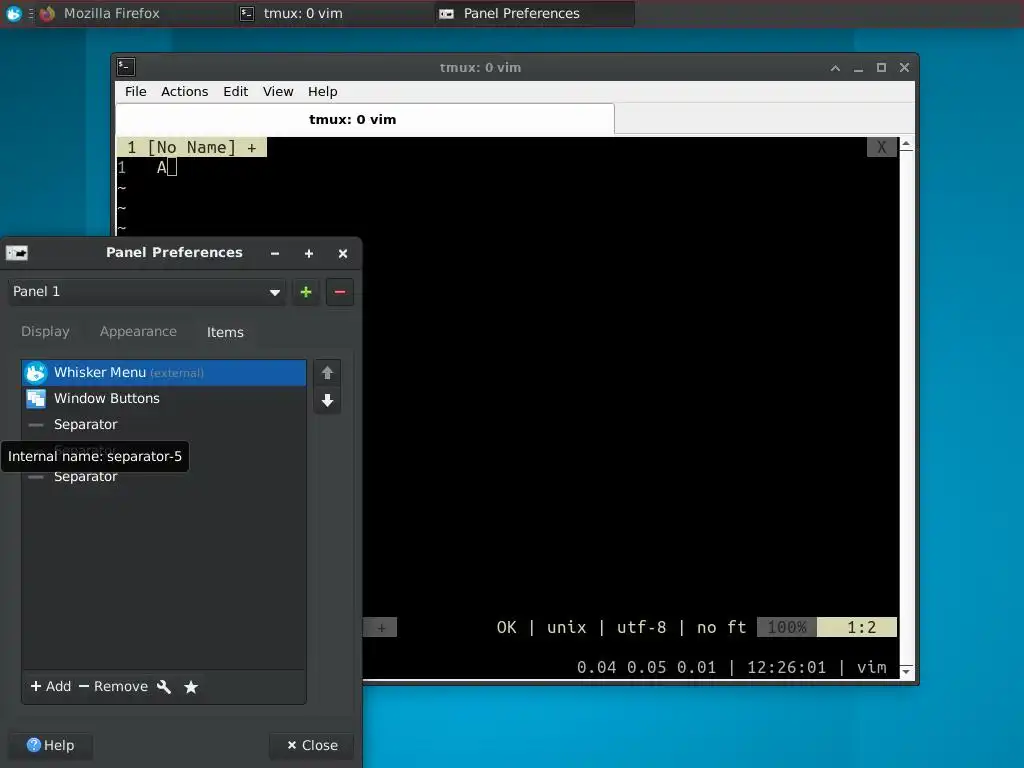Screen dimensions: 1024x768
Task: Click the utf-8 encoding status text
Action: point(641,628)
